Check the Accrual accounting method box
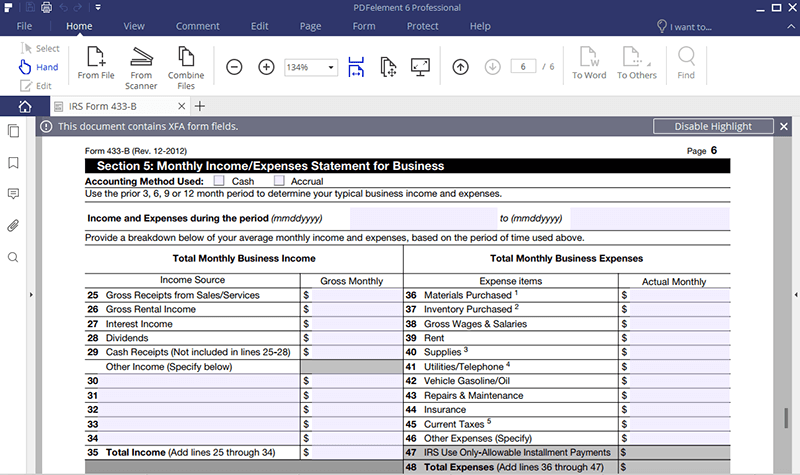The width and height of the screenshot is (800, 475). (279, 181)
